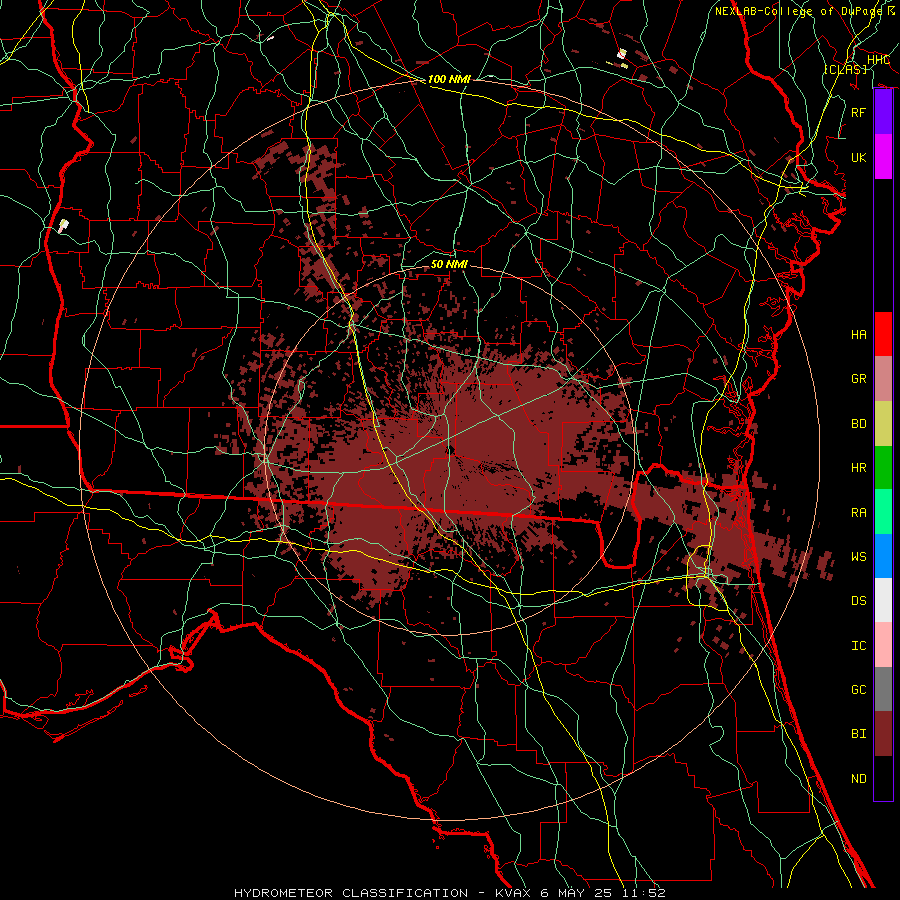The image size is (900, 900).
Task: Select the GR pinkish legend swatch
Action: [883, 378]
